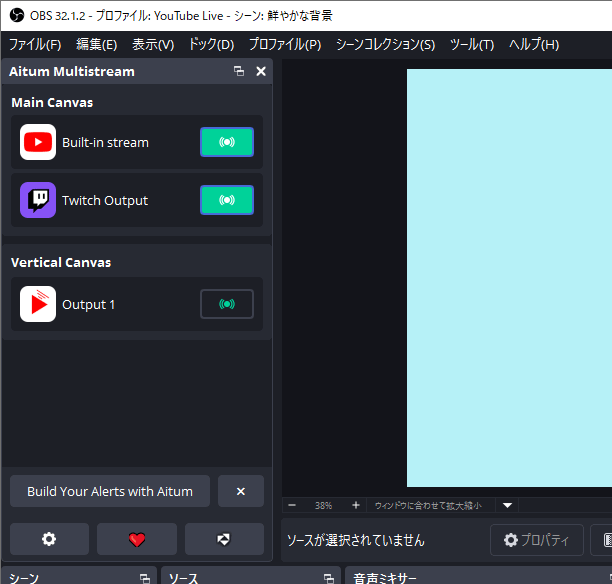
Task: Open Build Your Alerts with Aitum
Action: pyautogui.click(x=110, y=491)
